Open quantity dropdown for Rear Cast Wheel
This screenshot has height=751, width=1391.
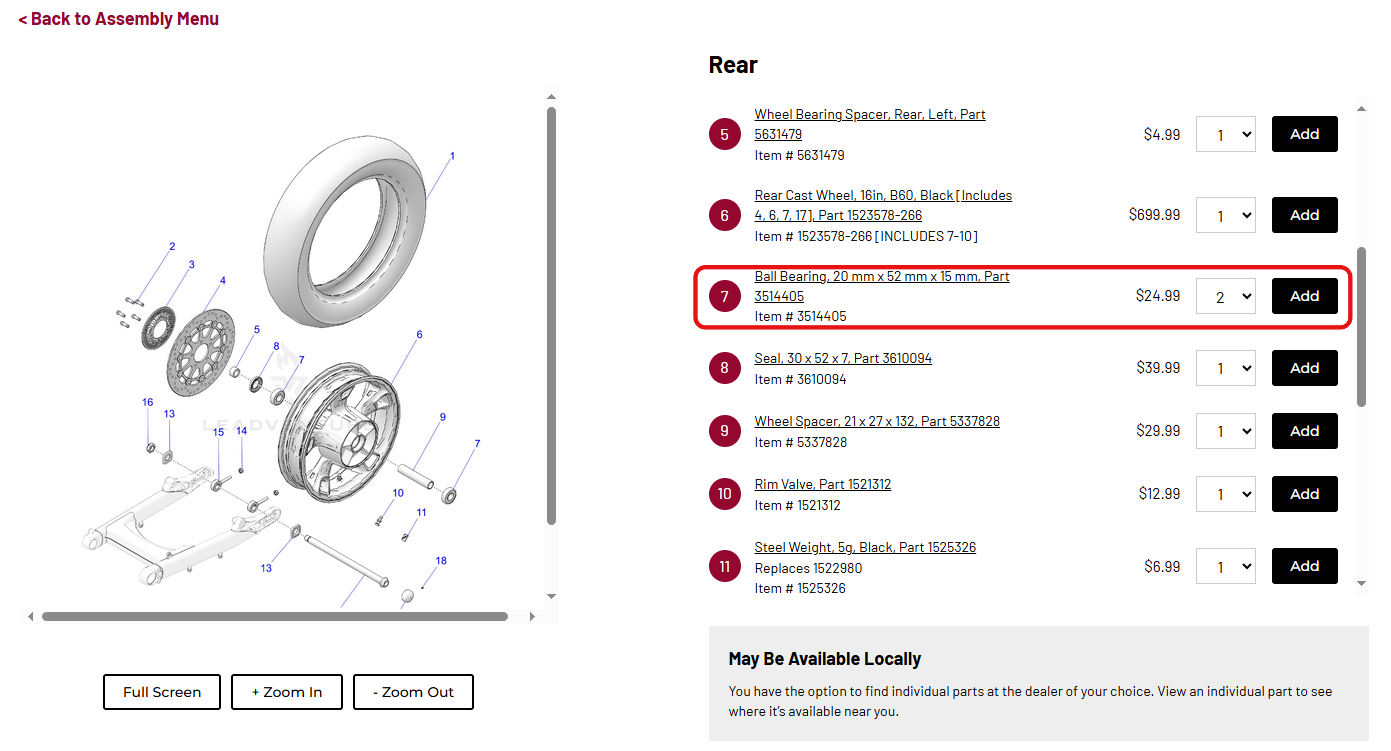1225,215
